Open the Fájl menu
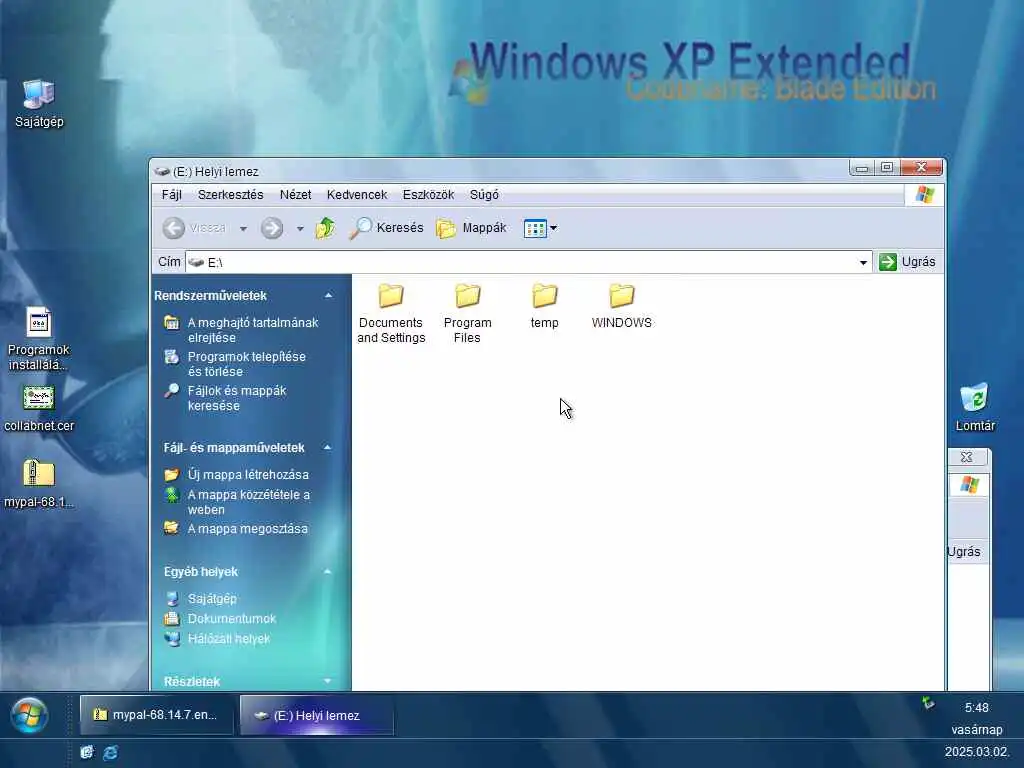The image size is (1024, 768). coord(171,195)
